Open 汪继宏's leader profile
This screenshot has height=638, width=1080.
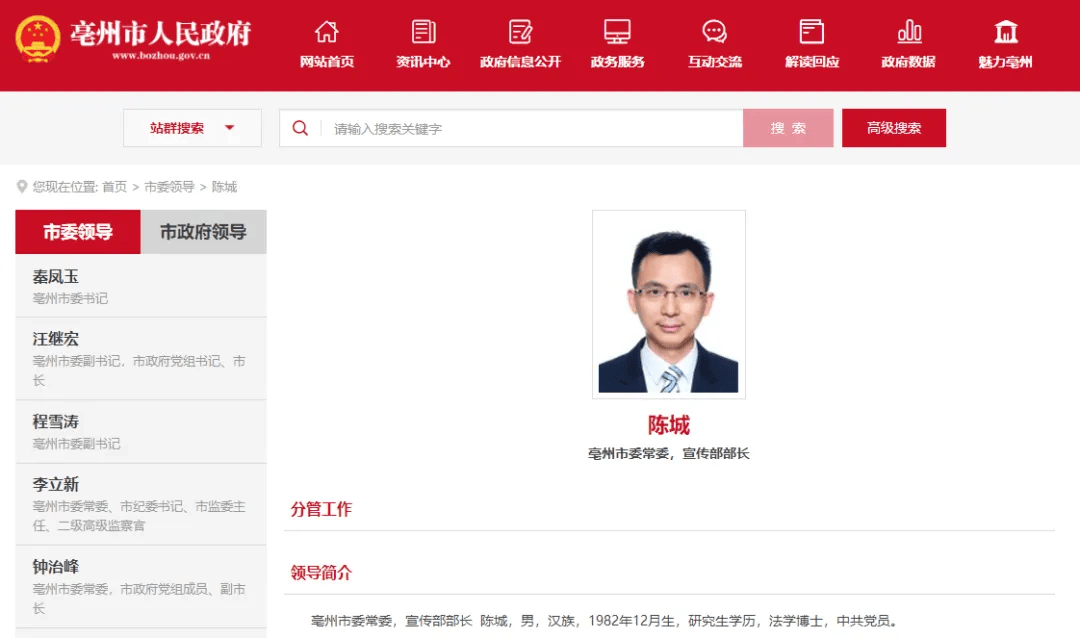[141, 359]
